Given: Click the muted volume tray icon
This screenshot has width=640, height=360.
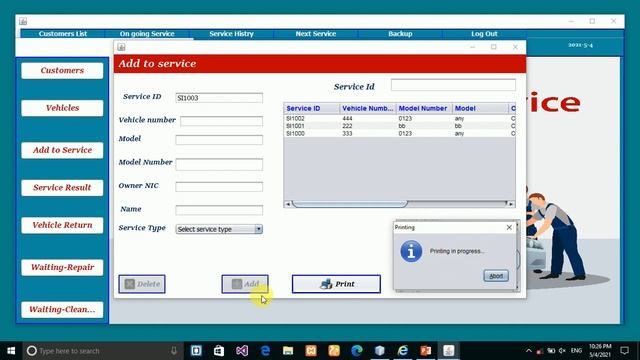Looking at the screenshot, I should (x=562, y=351).
